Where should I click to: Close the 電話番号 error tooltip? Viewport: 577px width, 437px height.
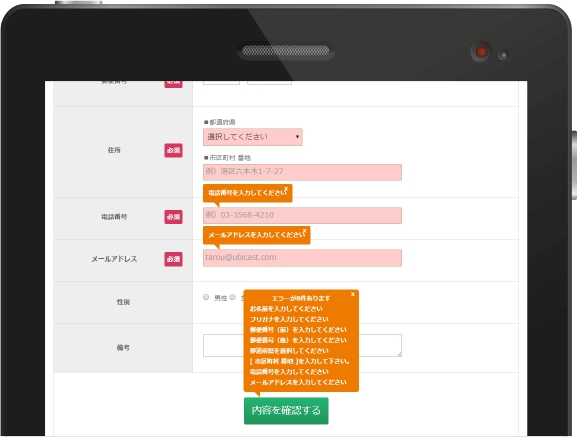(286, 189)
